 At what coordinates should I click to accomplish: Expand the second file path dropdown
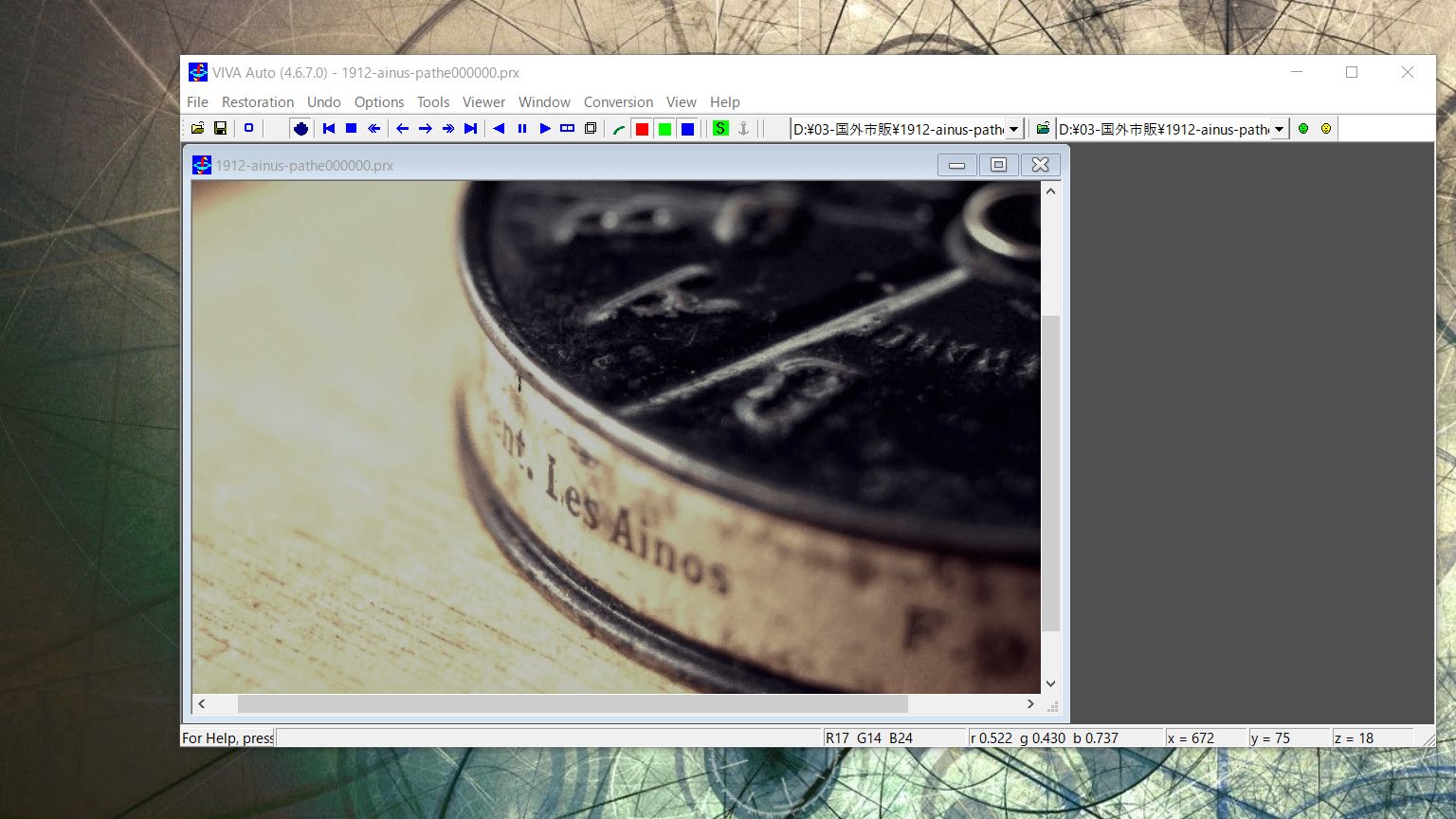[x=1279, y=129]
